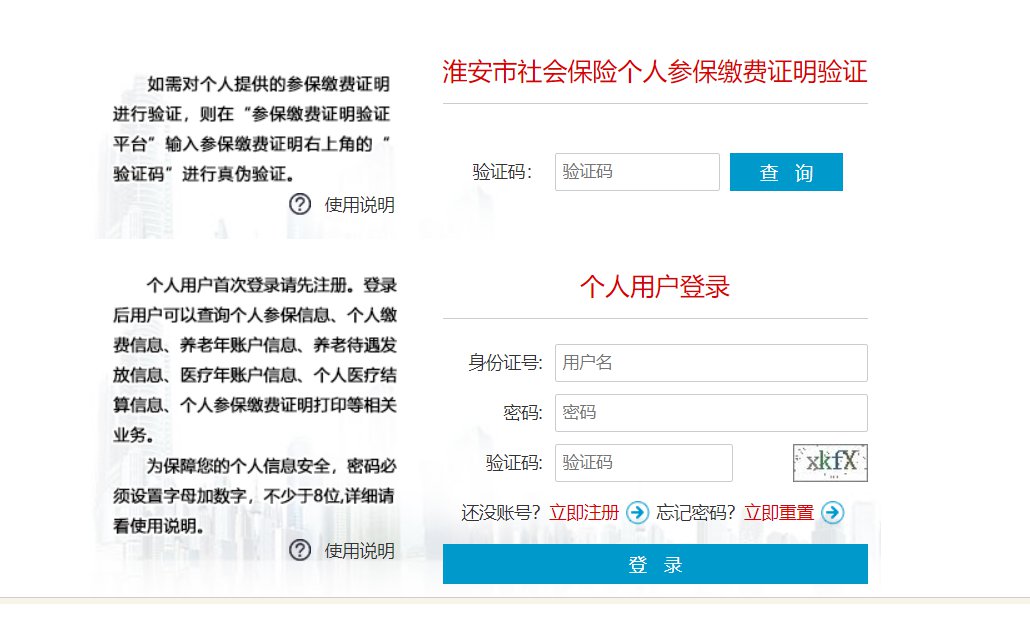
Task: Click arrow icon next to 立即重置
Action: (x=832, y=512)
